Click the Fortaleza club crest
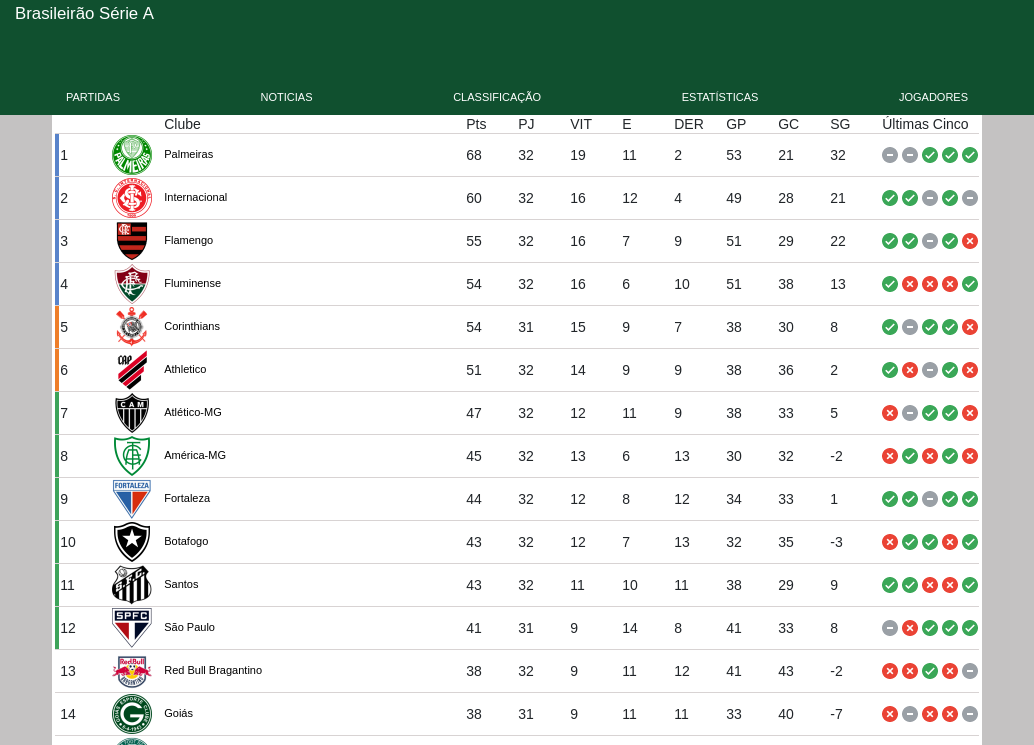1034x745 pixels. (132, 499)
